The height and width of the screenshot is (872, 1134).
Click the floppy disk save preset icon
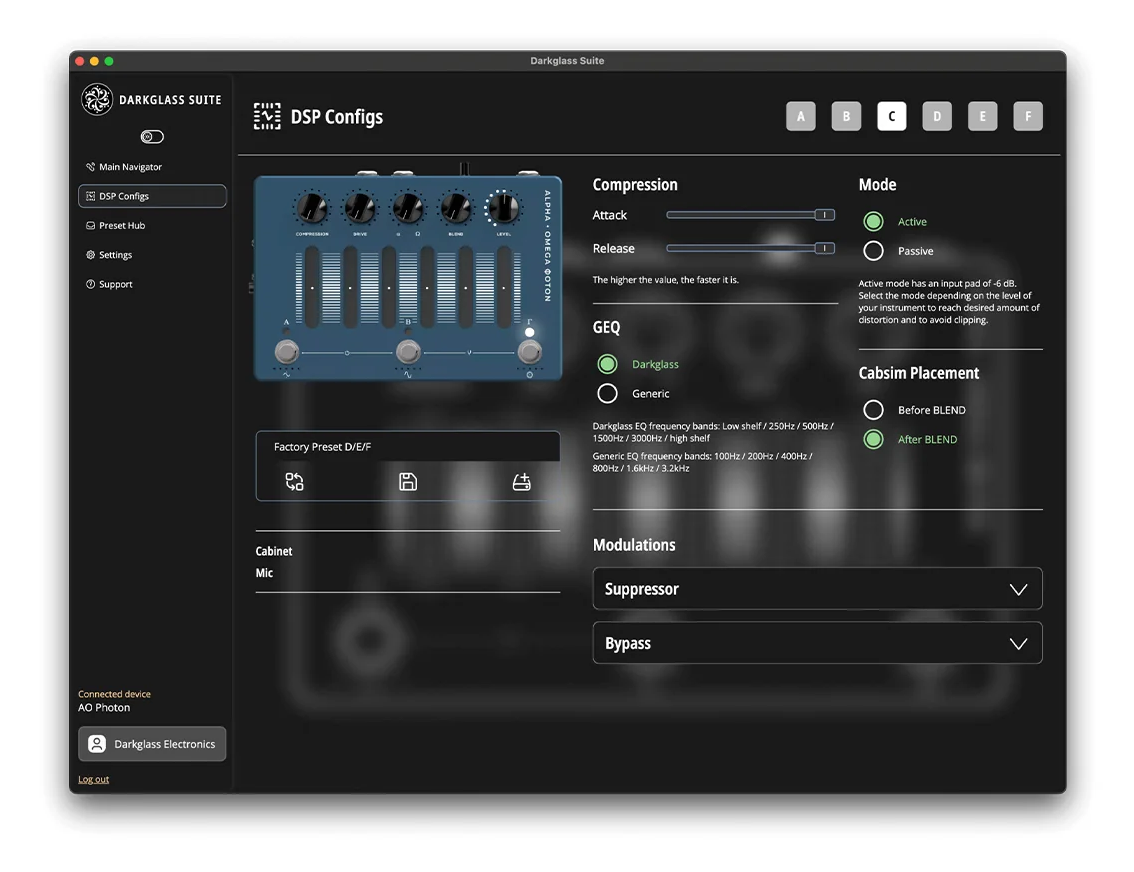point(408,482)
